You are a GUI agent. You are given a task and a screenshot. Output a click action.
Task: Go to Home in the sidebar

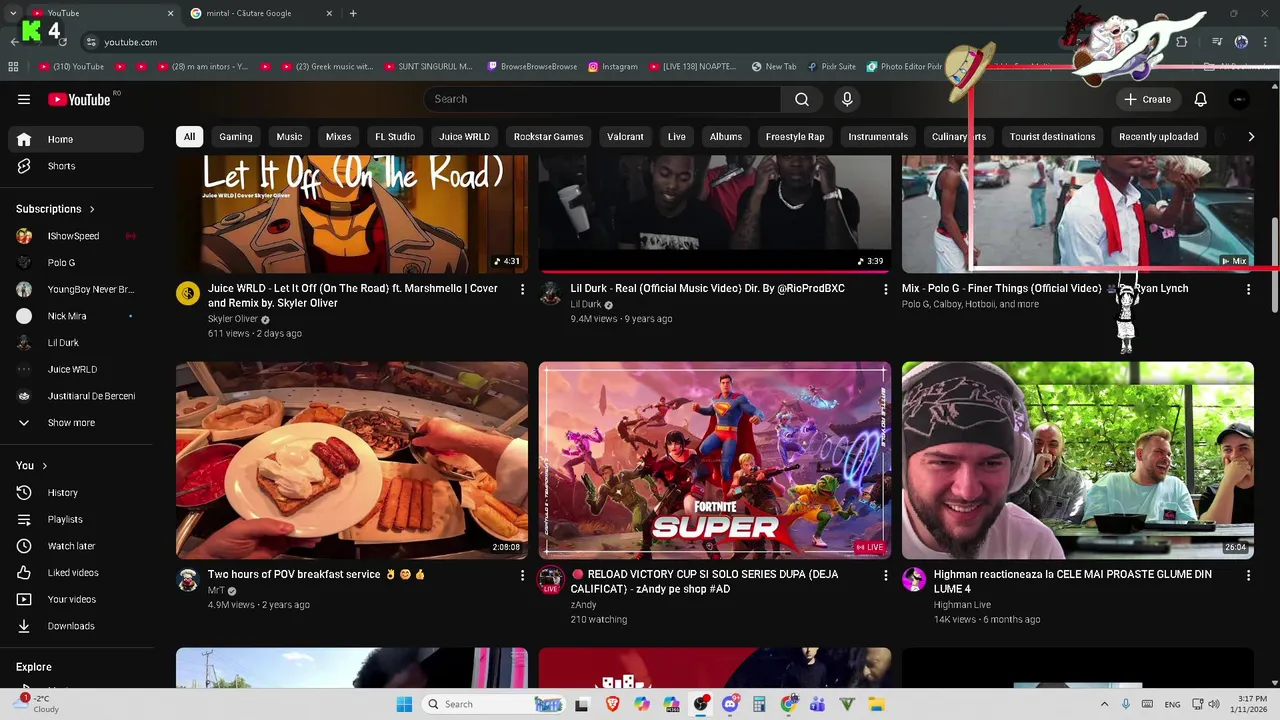click(76, 139)
